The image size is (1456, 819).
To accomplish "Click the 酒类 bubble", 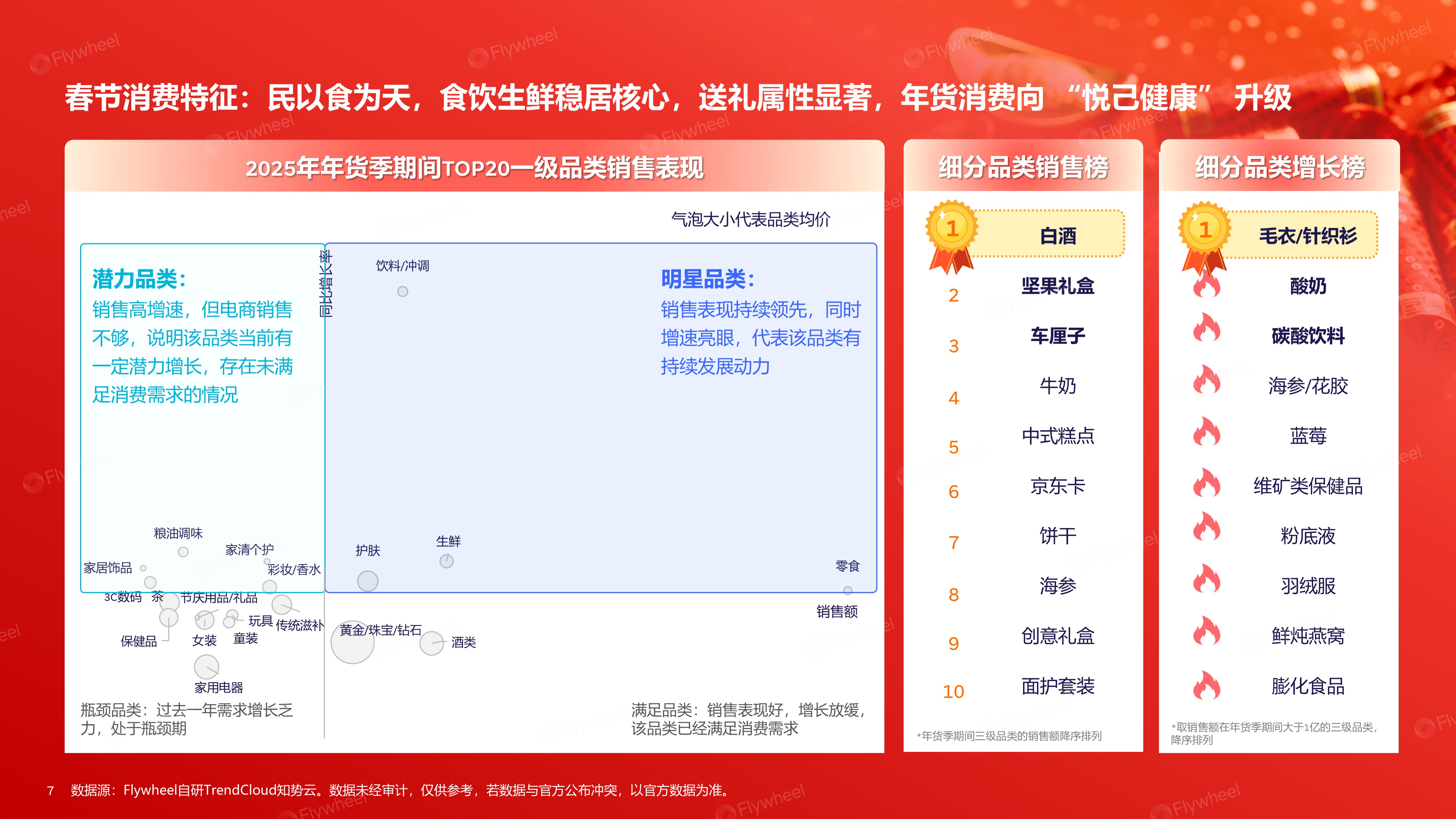I will click(432, 643).
